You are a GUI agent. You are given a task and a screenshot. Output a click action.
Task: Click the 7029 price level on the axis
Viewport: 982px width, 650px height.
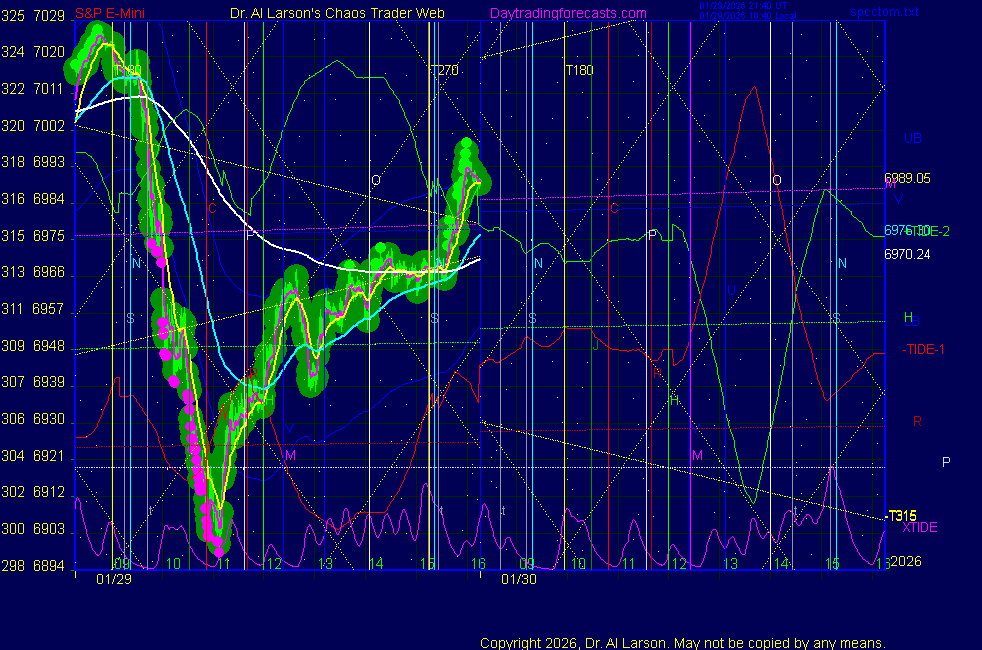tap(49, 16)
